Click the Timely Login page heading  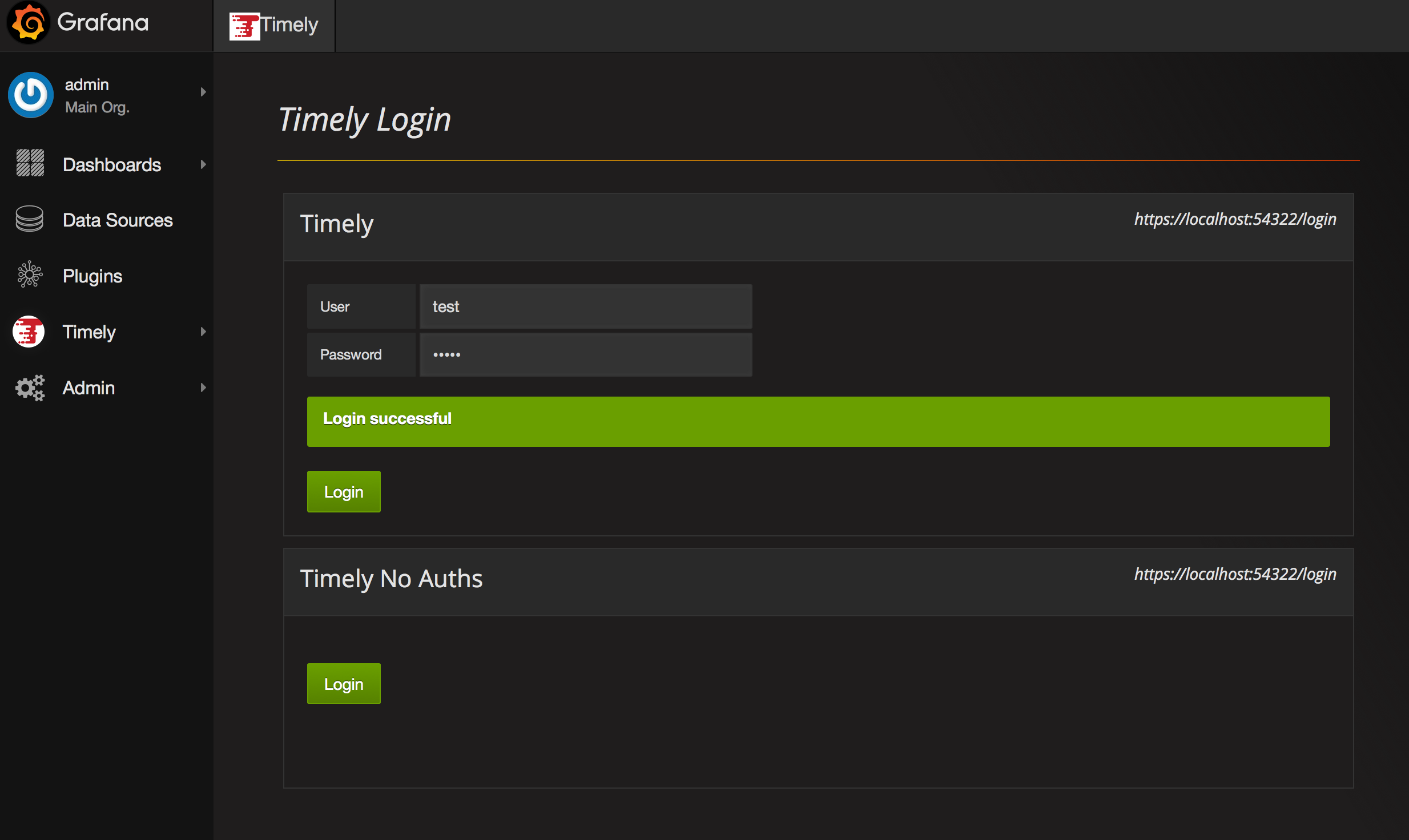tap(365, 120)
